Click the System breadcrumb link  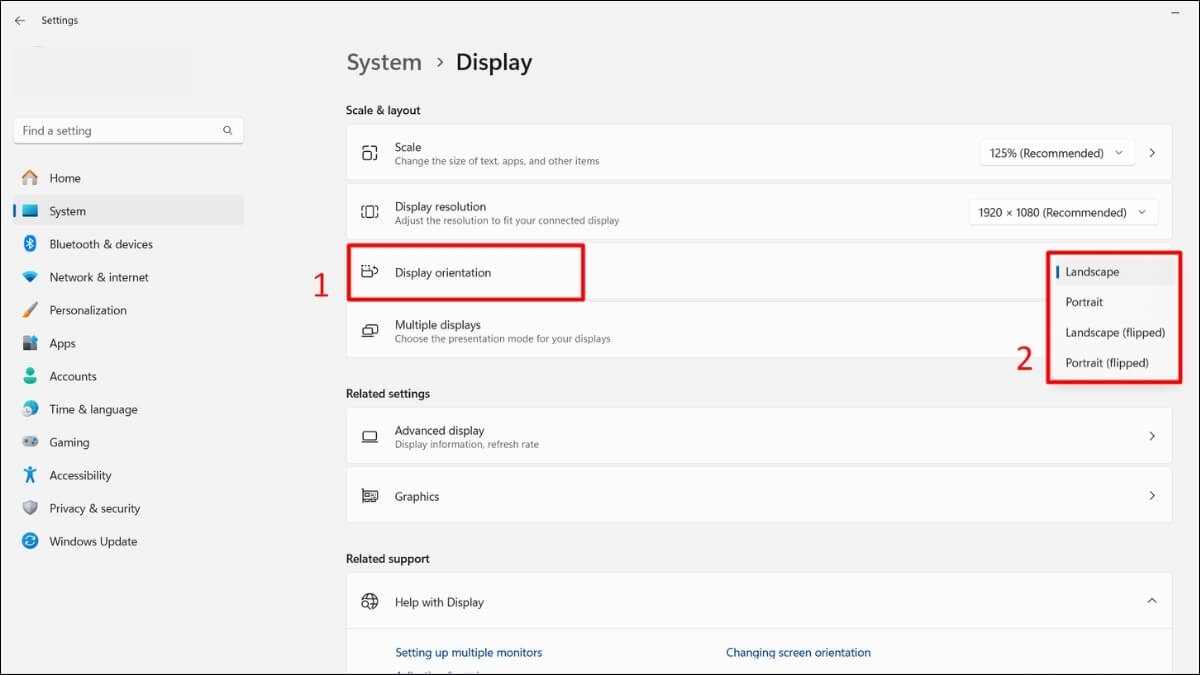tap(384, 62)
